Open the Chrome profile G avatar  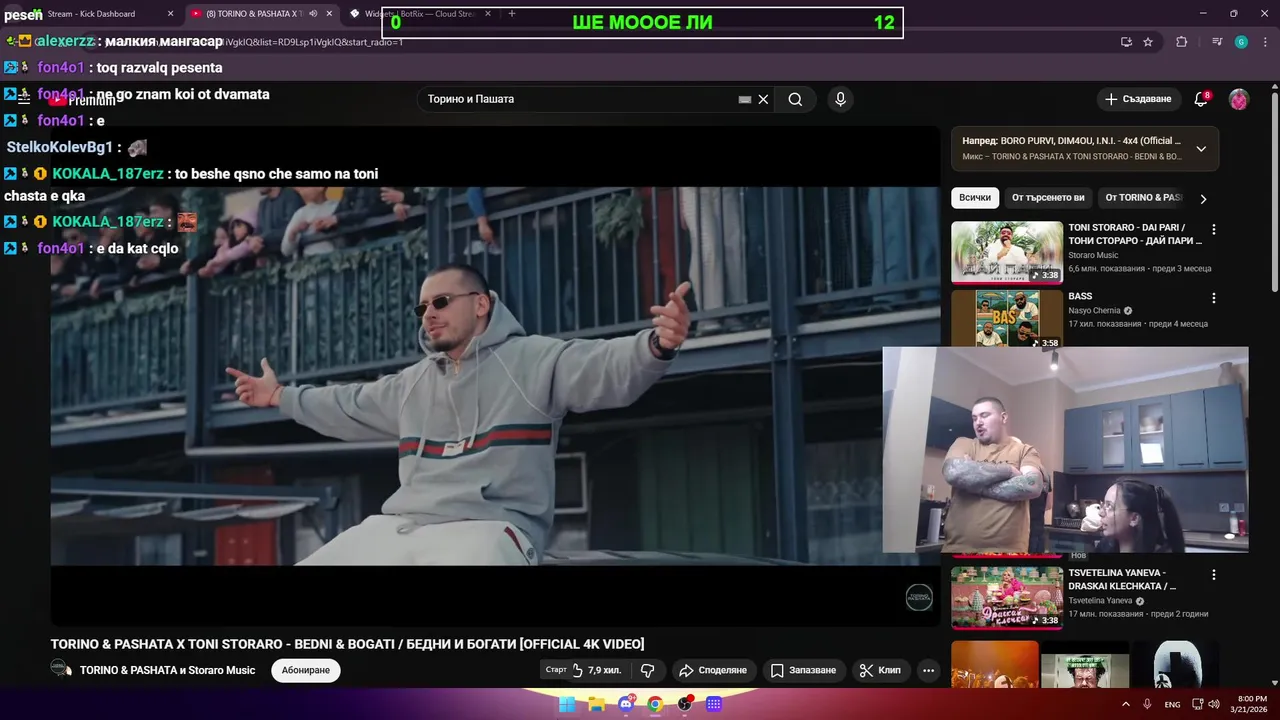(1241, 42)
